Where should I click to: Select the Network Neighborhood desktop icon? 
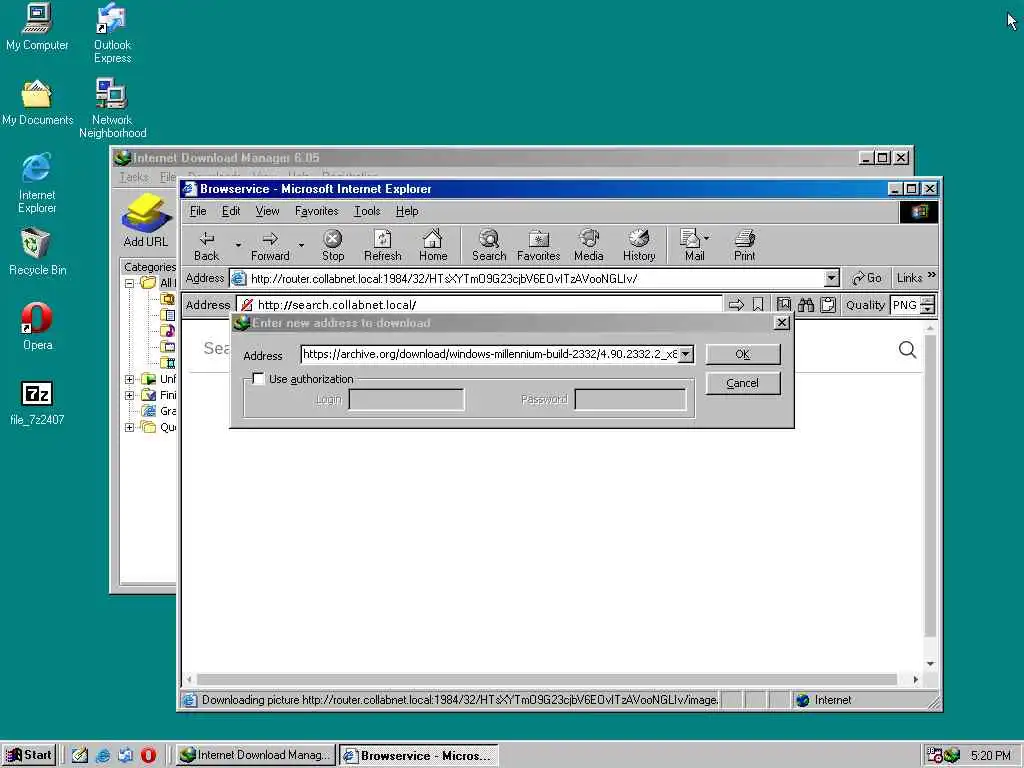pyautogui.click(x=112, y=108)
